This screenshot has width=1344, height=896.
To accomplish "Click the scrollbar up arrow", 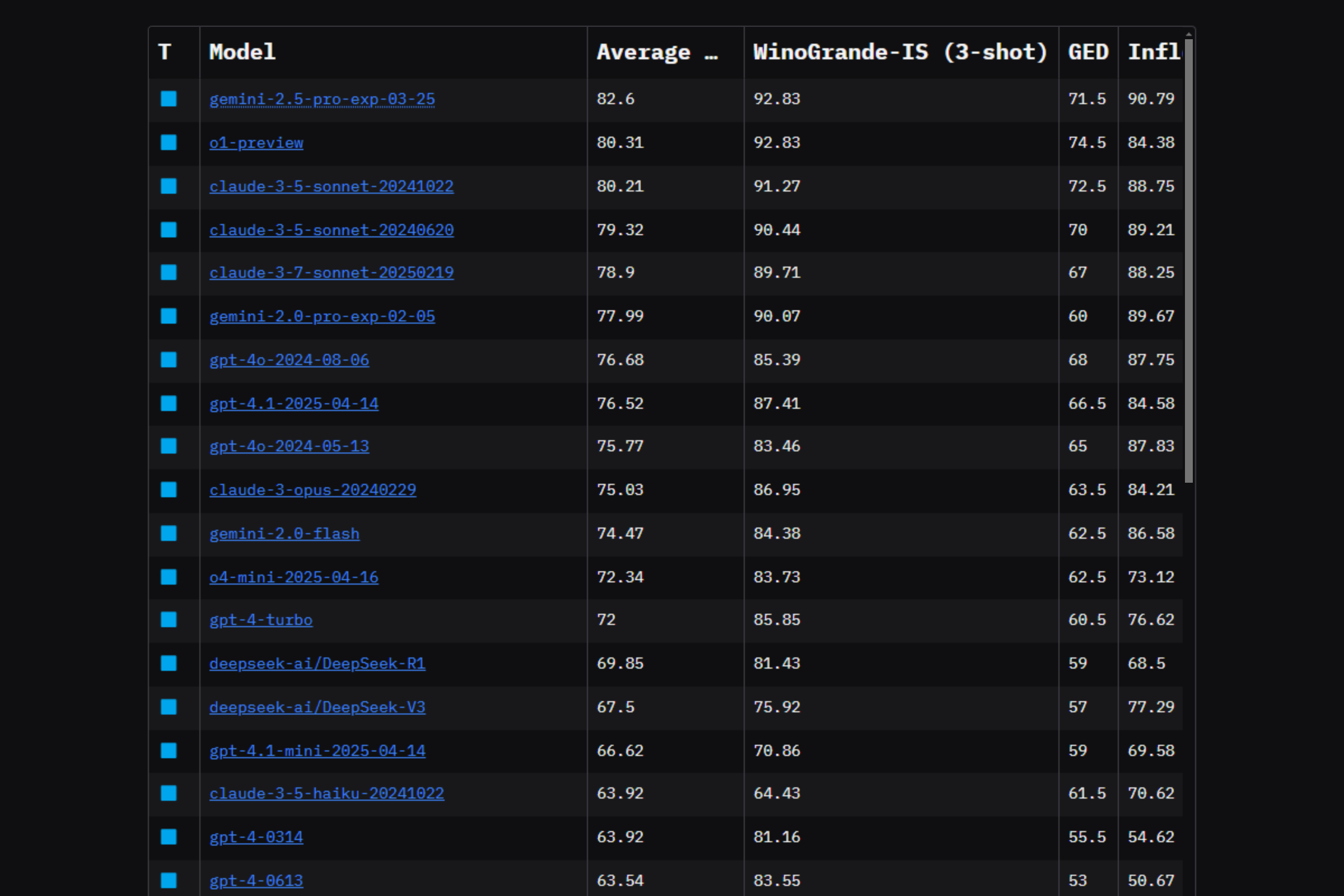I will click(x=1188, y=34).
